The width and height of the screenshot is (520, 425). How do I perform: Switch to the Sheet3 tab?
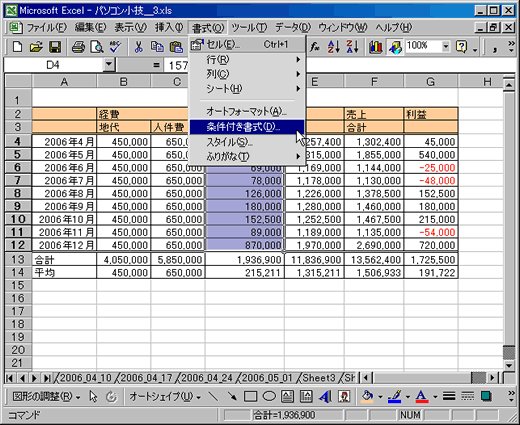[319, 378]
